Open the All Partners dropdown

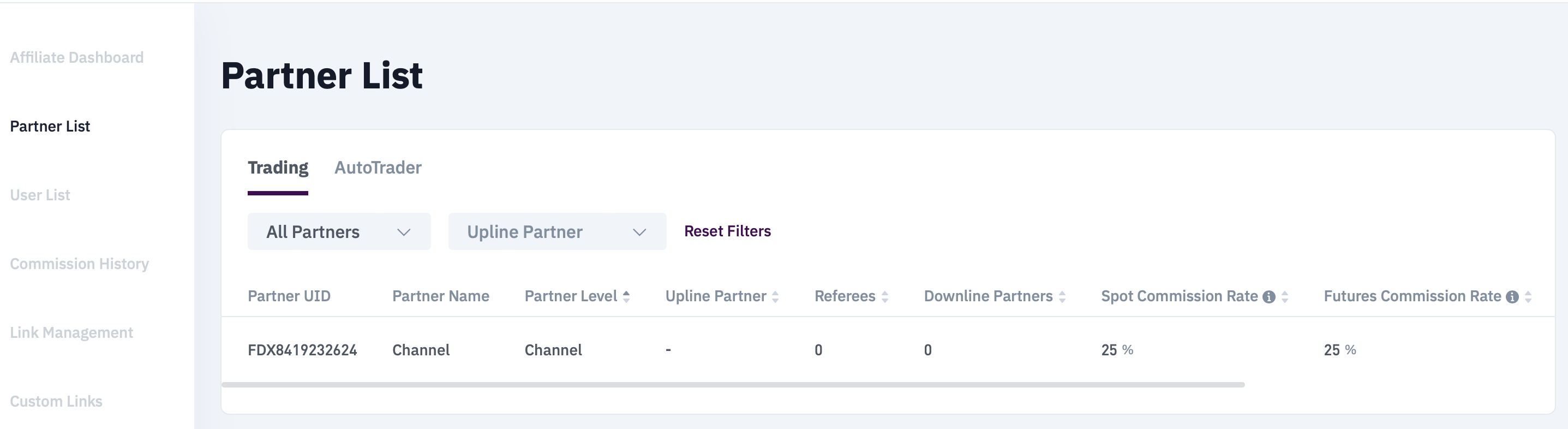(x=339, y=232)
